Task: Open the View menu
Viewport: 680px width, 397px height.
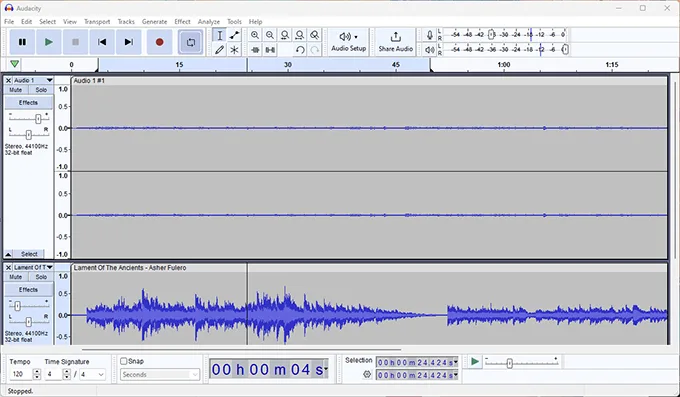Action: point(69,22)
